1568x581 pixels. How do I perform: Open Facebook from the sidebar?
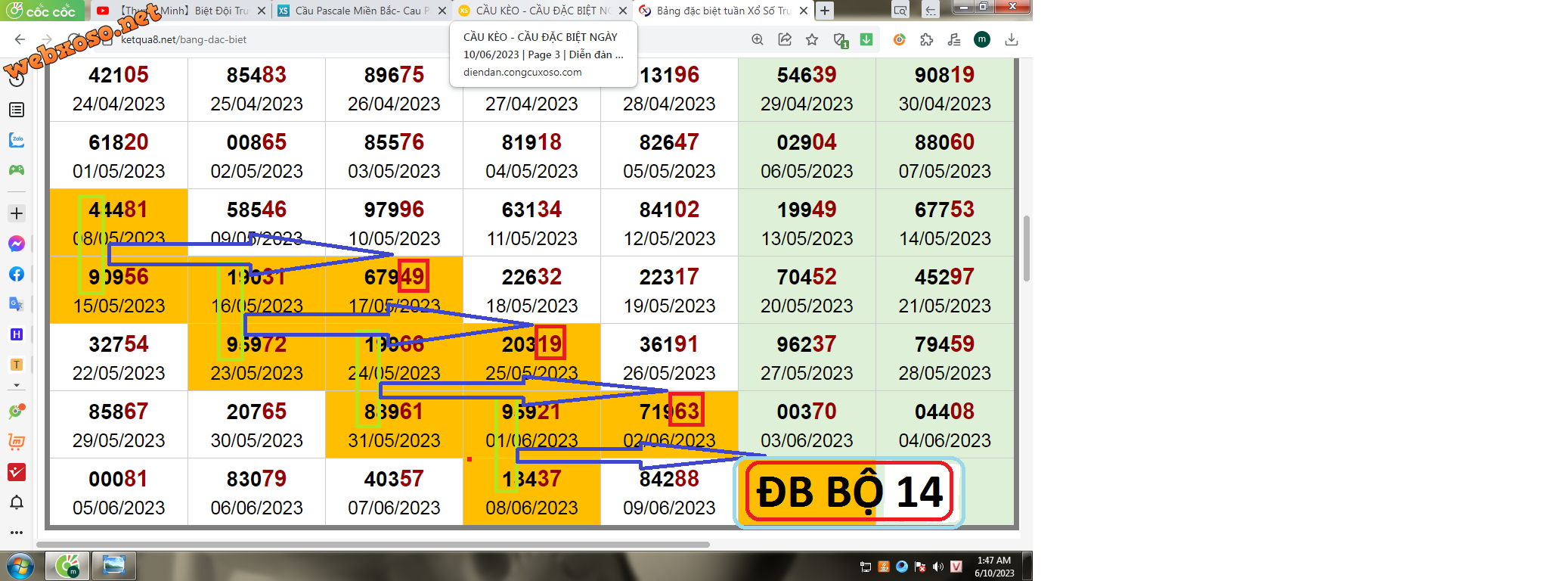point(17,274)
